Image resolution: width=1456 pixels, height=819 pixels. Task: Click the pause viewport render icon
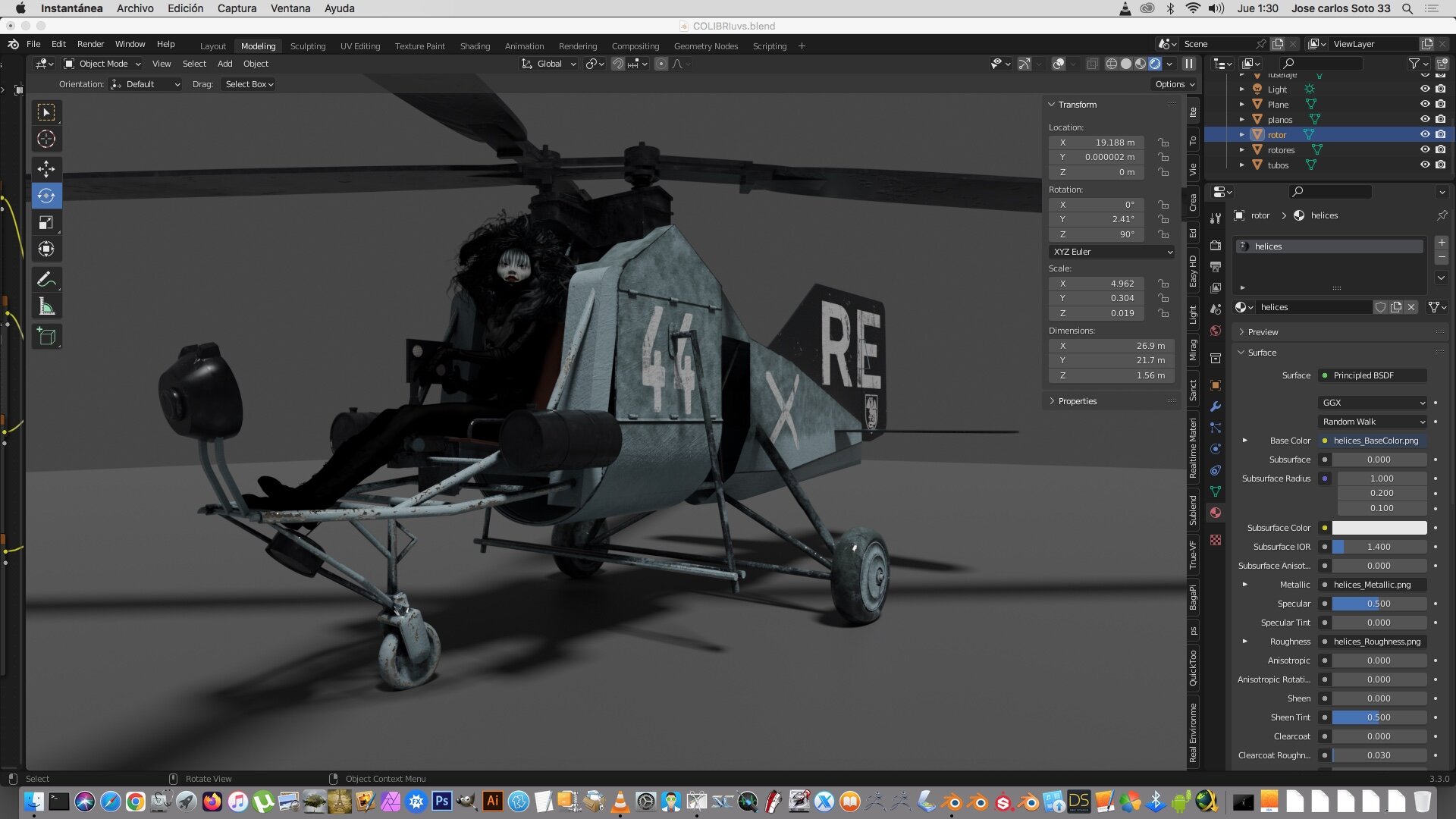pyautogui.click(x=1189, y=64)
